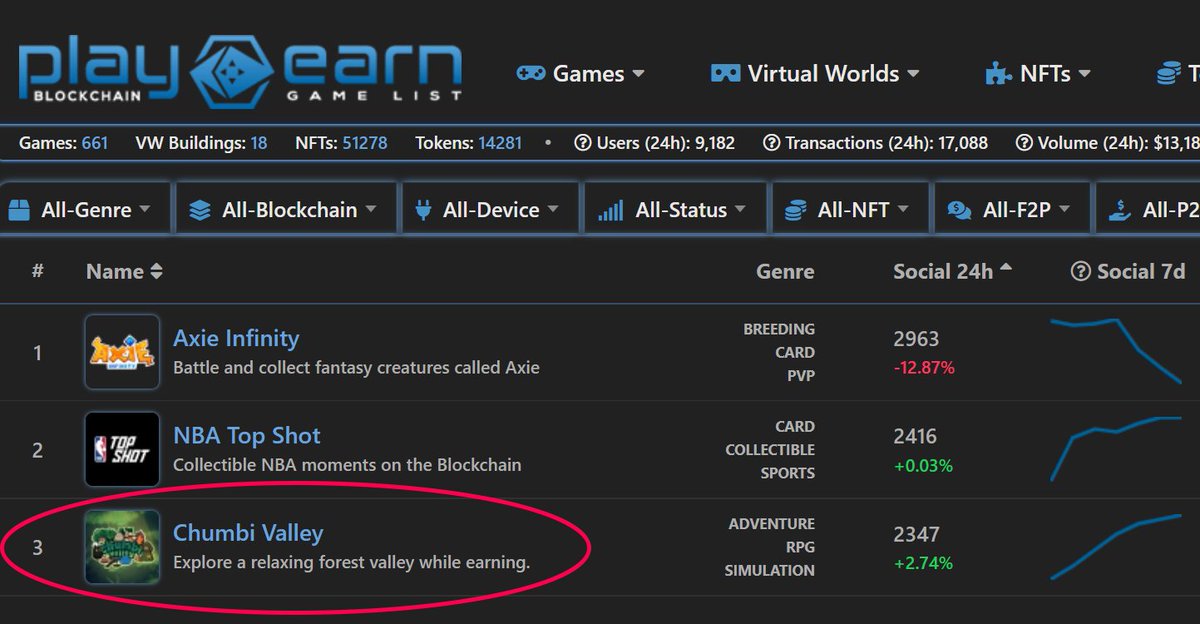
Task: Click the SPORTS genre tag
Action: [x=788, y=473]
